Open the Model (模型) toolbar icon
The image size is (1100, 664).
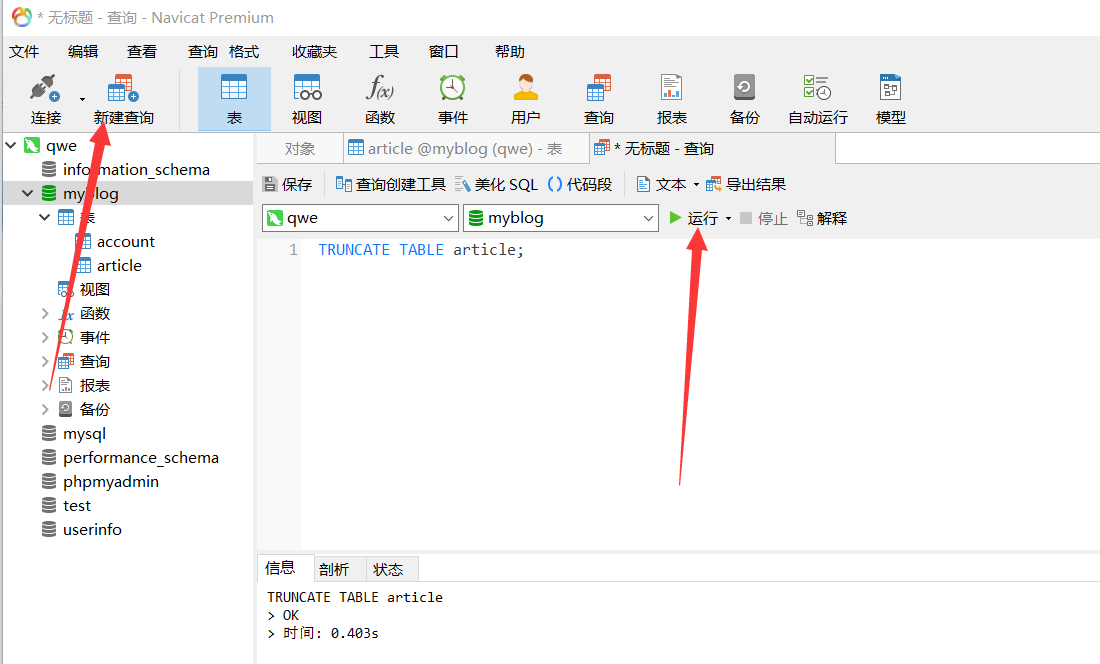pos(890,99)
